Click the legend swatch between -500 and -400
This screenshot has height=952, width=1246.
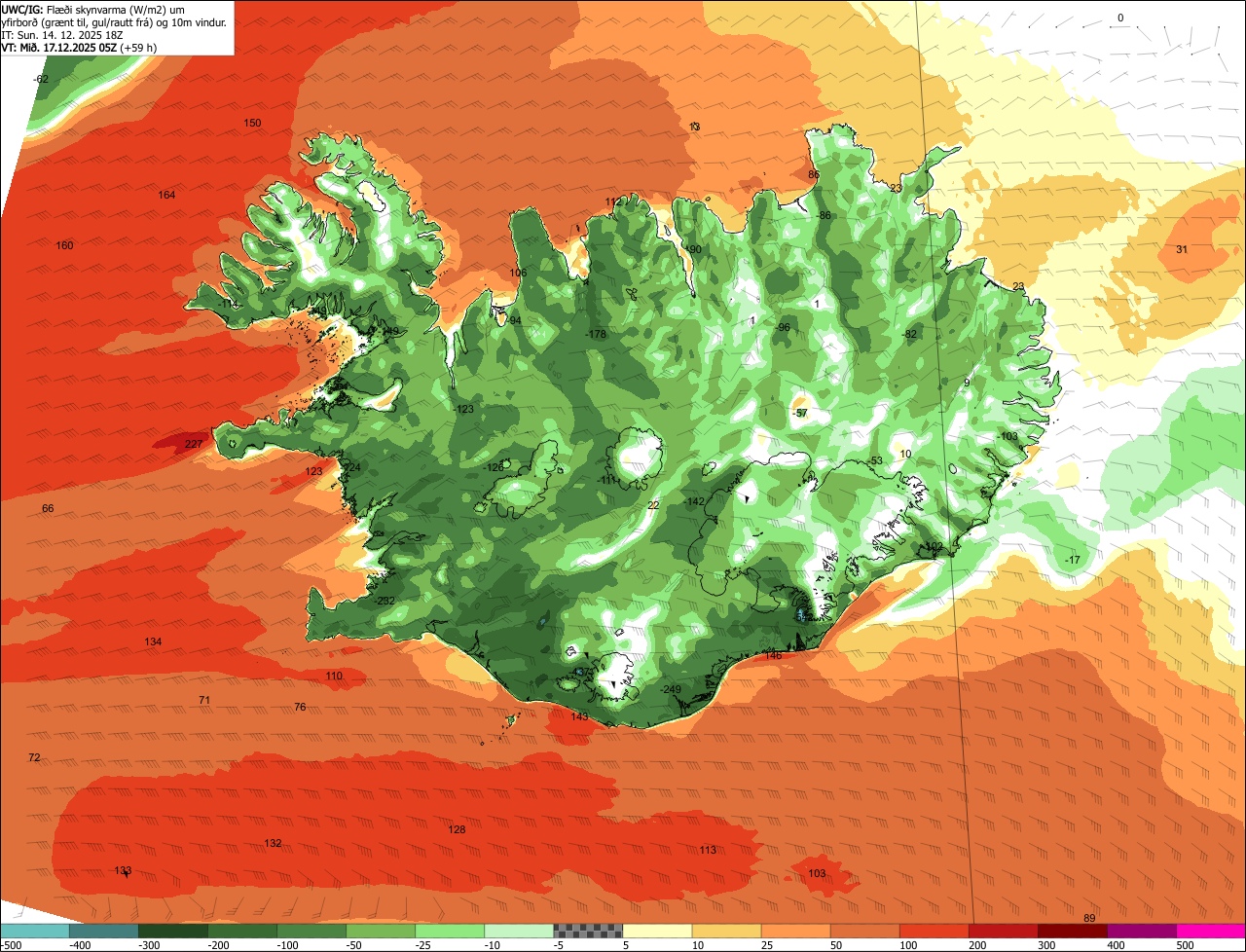[x=34, y=931]
